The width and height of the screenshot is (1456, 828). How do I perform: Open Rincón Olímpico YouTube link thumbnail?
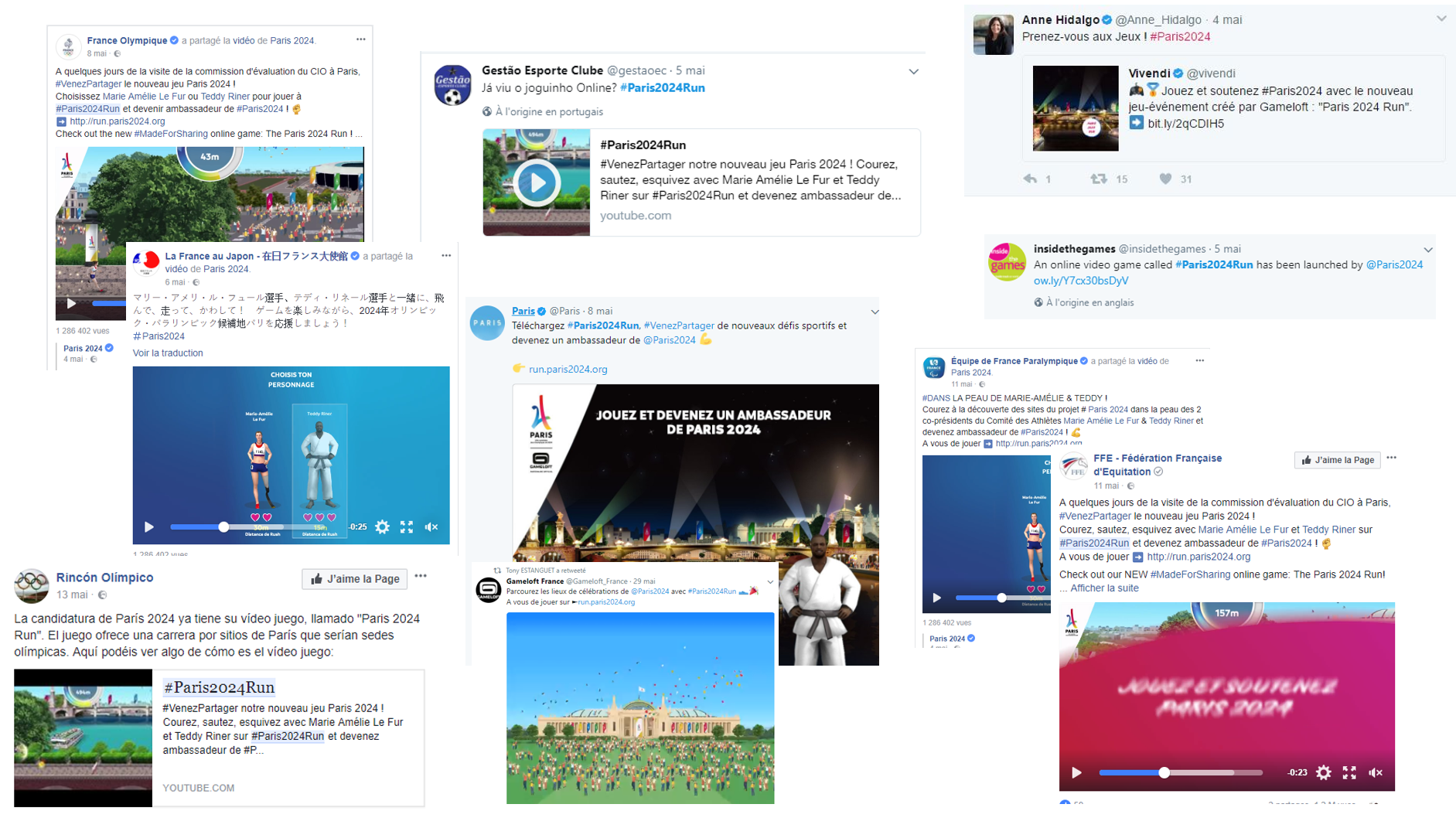83,738
